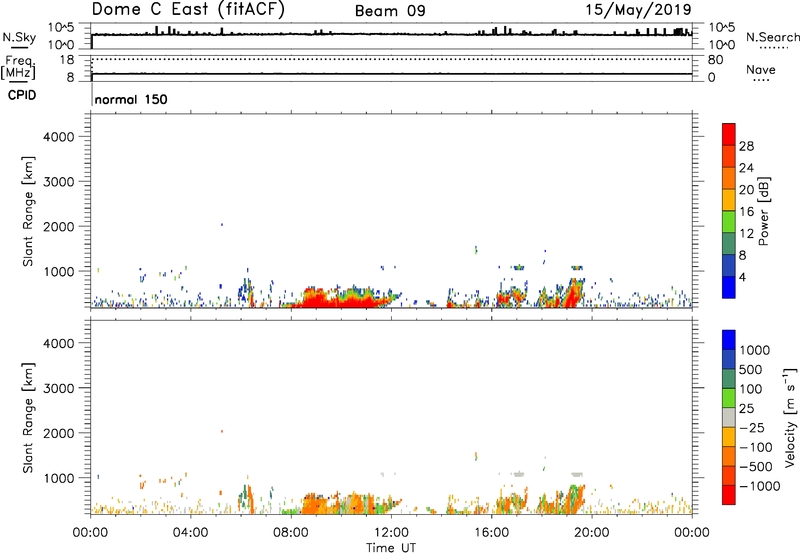This screenshot has height=554, width=800.
Task: Click the Velocity panel's "Slant Range [km]" label
Action: [x=28, y=418]
